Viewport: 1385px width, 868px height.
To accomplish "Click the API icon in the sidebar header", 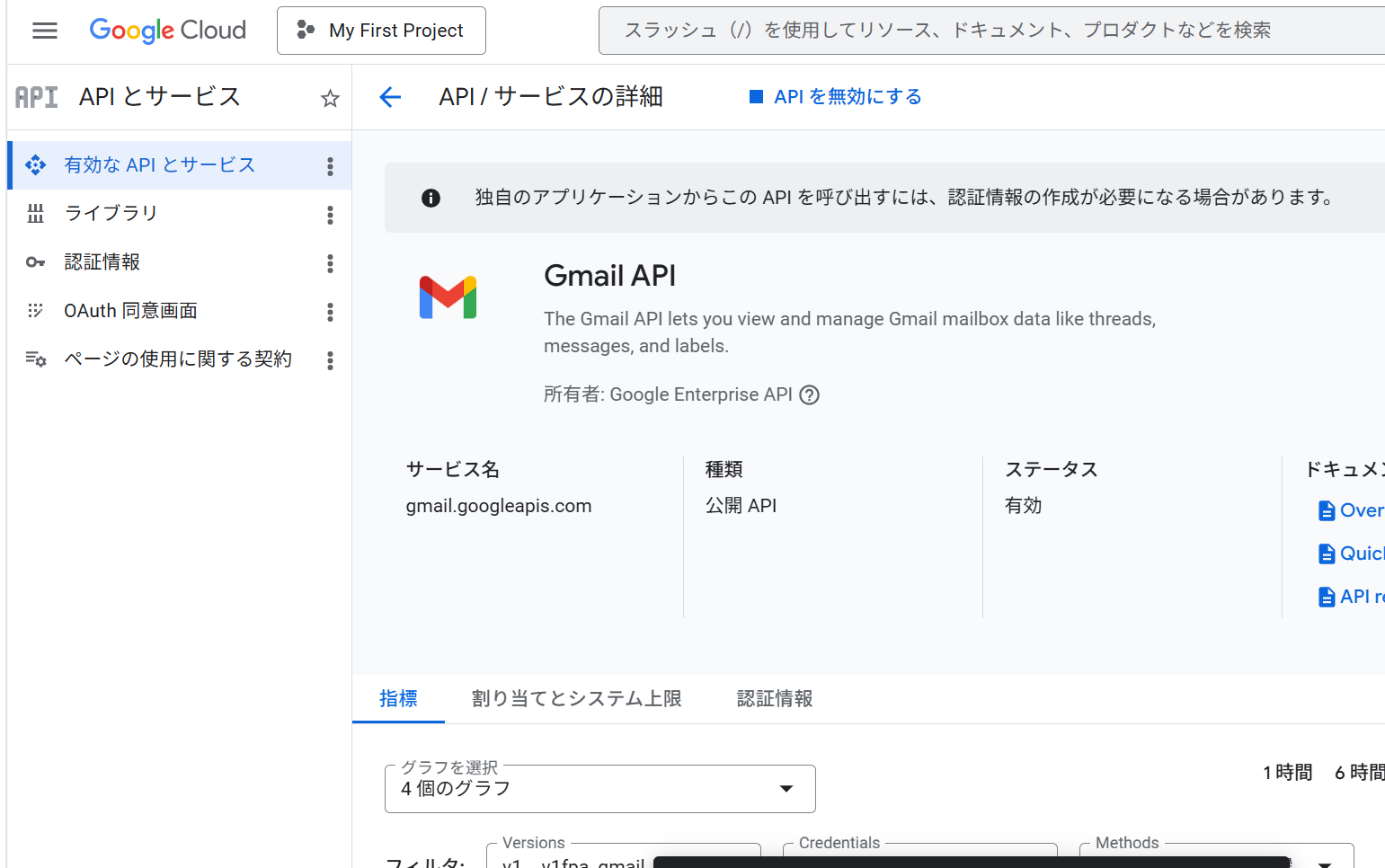I will [37, 97].
